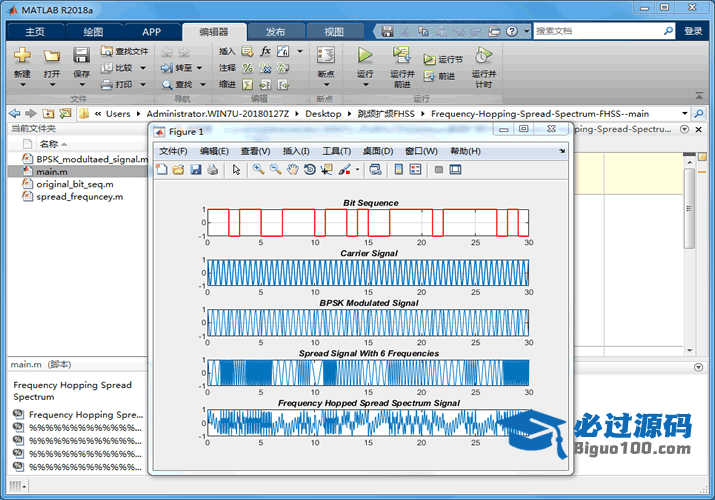Switch to the Home (主页) ribbon tab
The height and width of the screenshot is (500, 715).
(35, 31)
